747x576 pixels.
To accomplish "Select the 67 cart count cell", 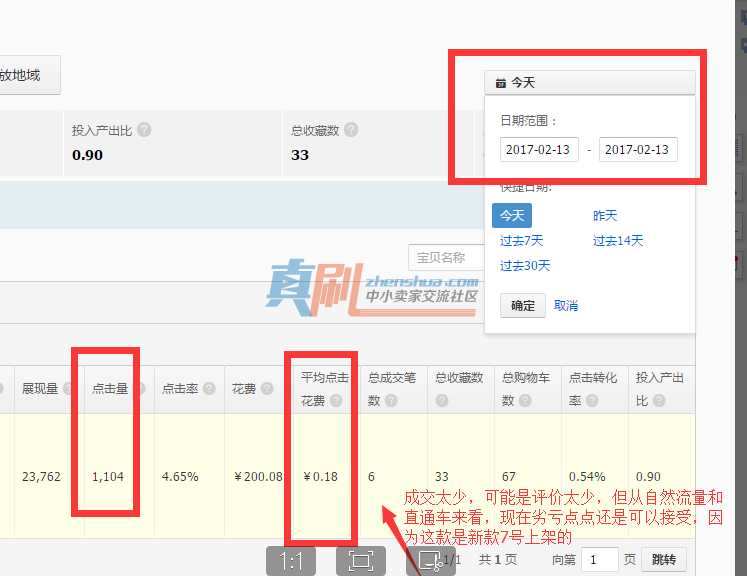I will pyautogui.click(x=508, y=476).
